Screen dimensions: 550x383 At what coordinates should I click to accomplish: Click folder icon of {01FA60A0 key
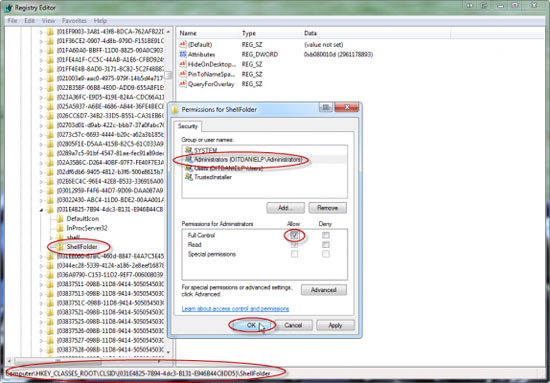click(x=50, y=51)
